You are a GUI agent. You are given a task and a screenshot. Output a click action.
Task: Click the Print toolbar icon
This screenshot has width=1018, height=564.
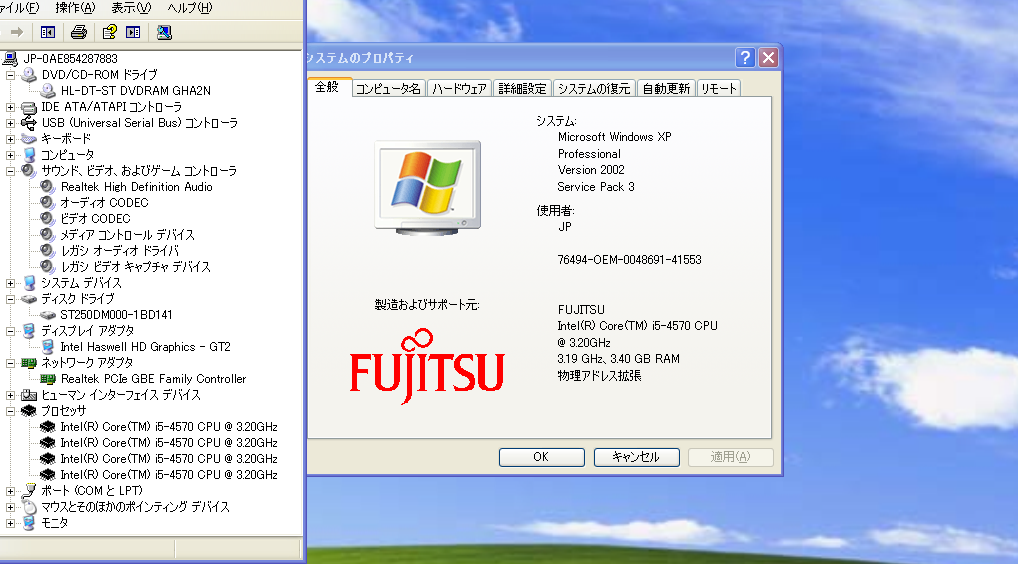tap(79, 32)
